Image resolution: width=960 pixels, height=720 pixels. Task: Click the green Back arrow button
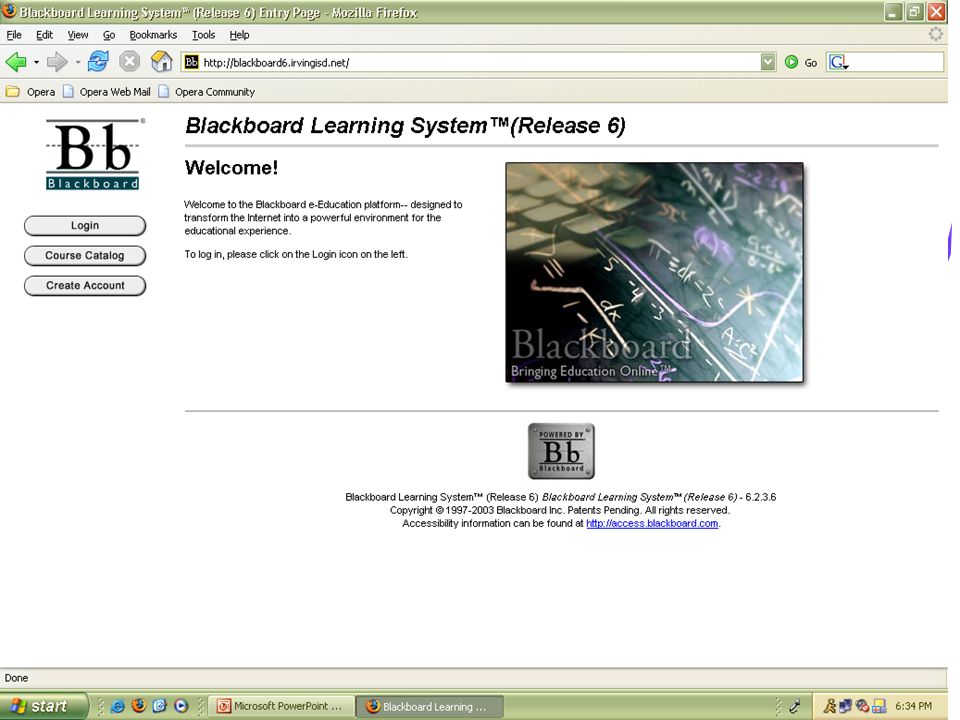click(15, 62)
